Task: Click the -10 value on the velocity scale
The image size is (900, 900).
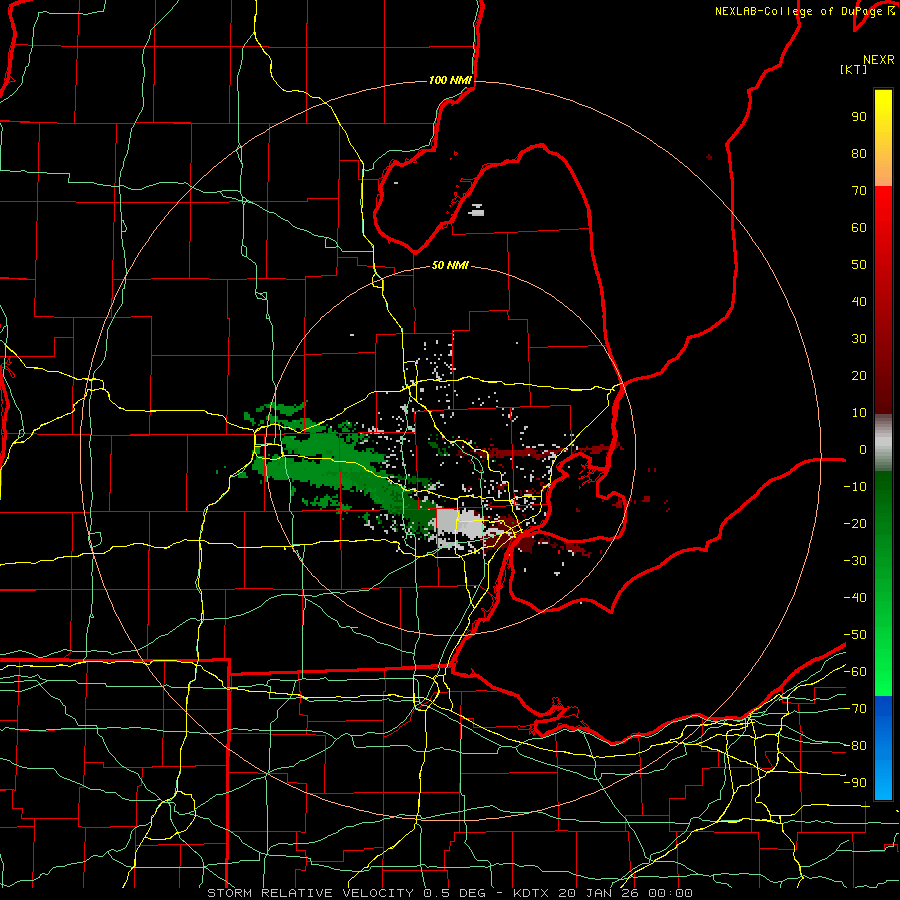Action: 855,487
